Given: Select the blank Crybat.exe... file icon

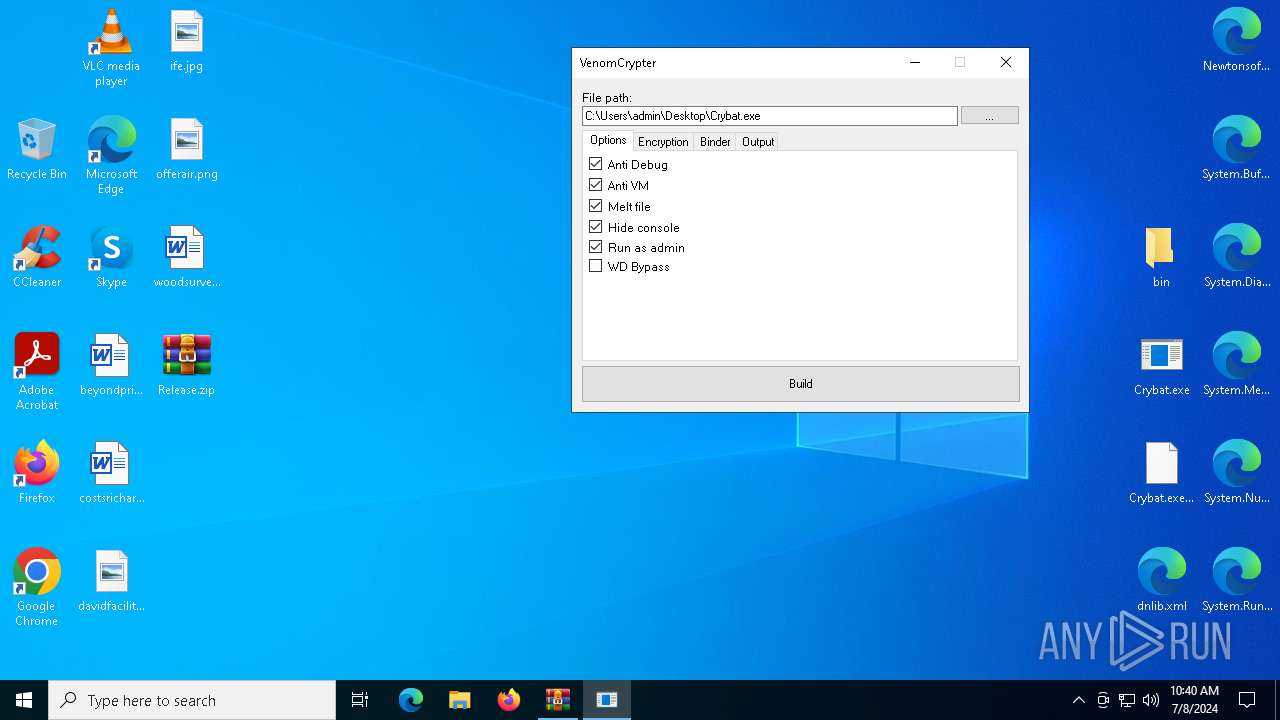Looking at the screenshot, I should pyautogui.click(x=1161, y=472).
